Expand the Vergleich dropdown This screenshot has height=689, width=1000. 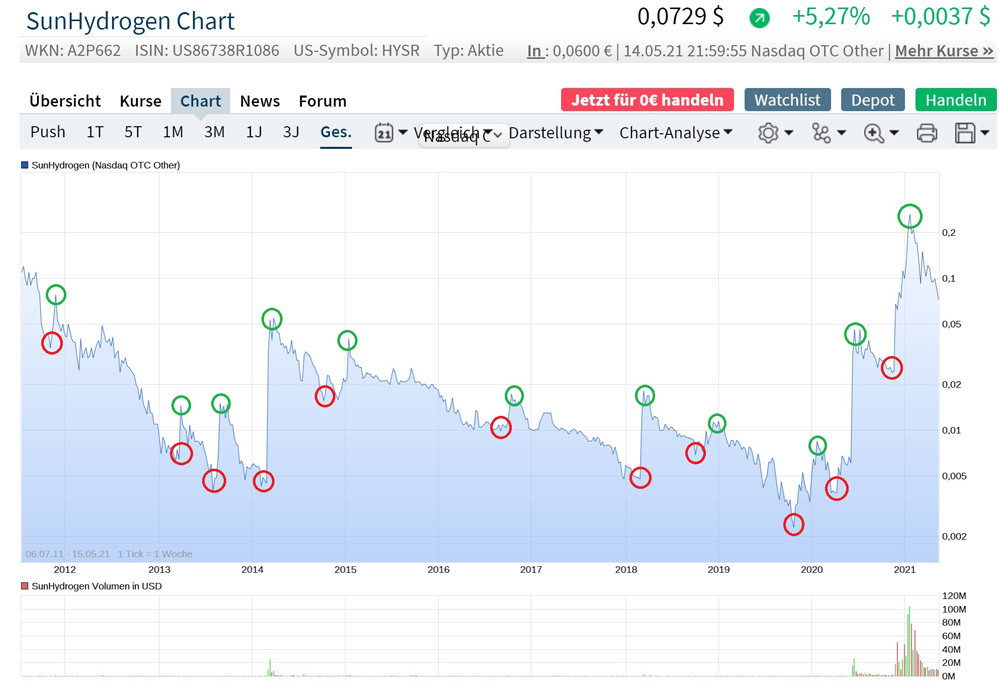[x=453, y=132]
